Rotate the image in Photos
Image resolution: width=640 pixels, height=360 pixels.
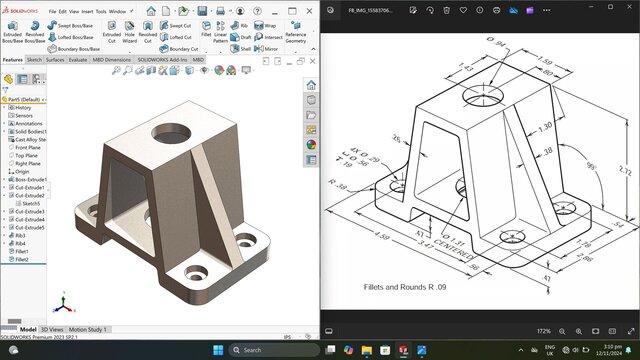click(x=430, y=11)
